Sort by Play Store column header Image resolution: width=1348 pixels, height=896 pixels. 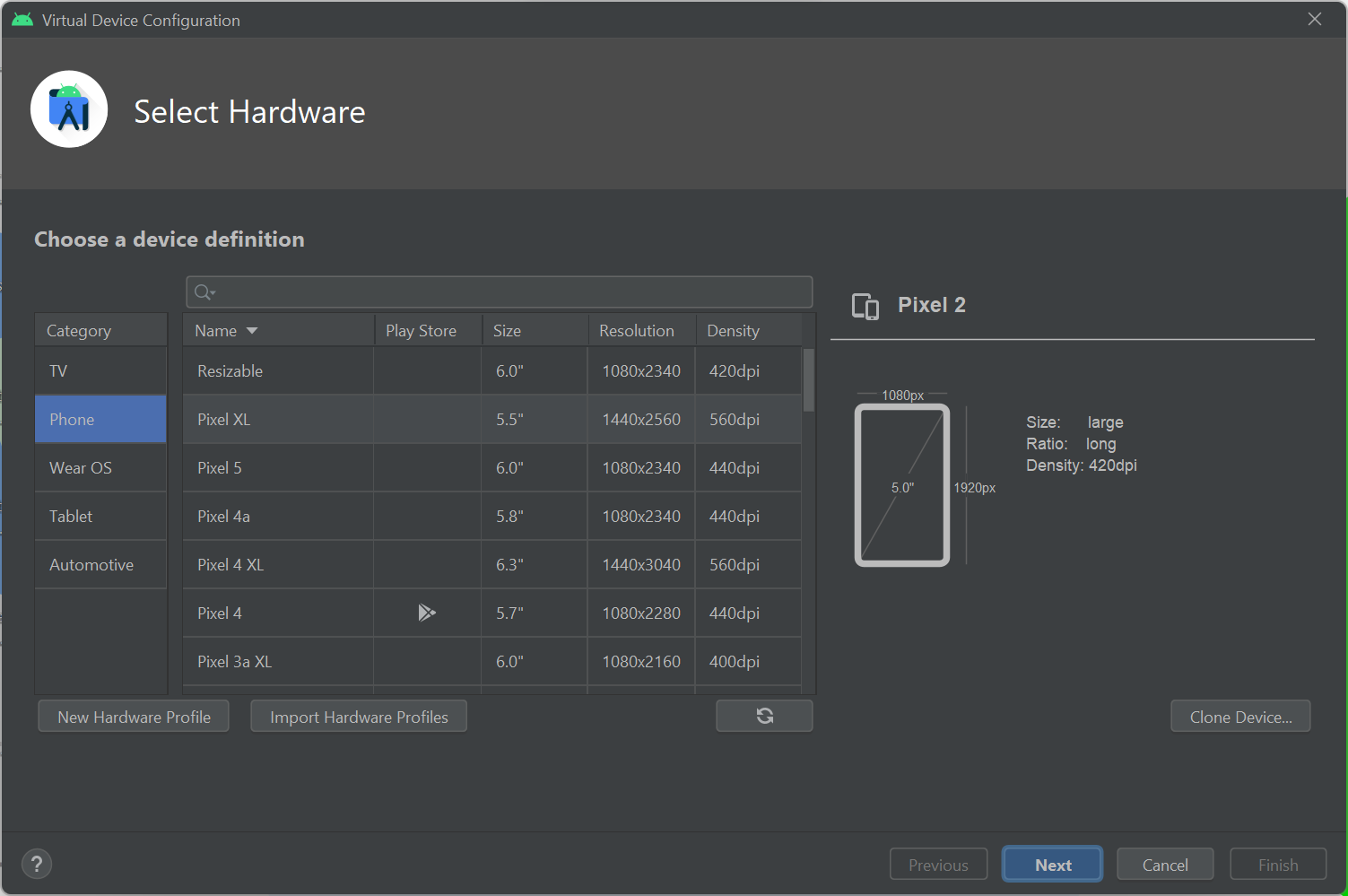click(x=428, y=330)
